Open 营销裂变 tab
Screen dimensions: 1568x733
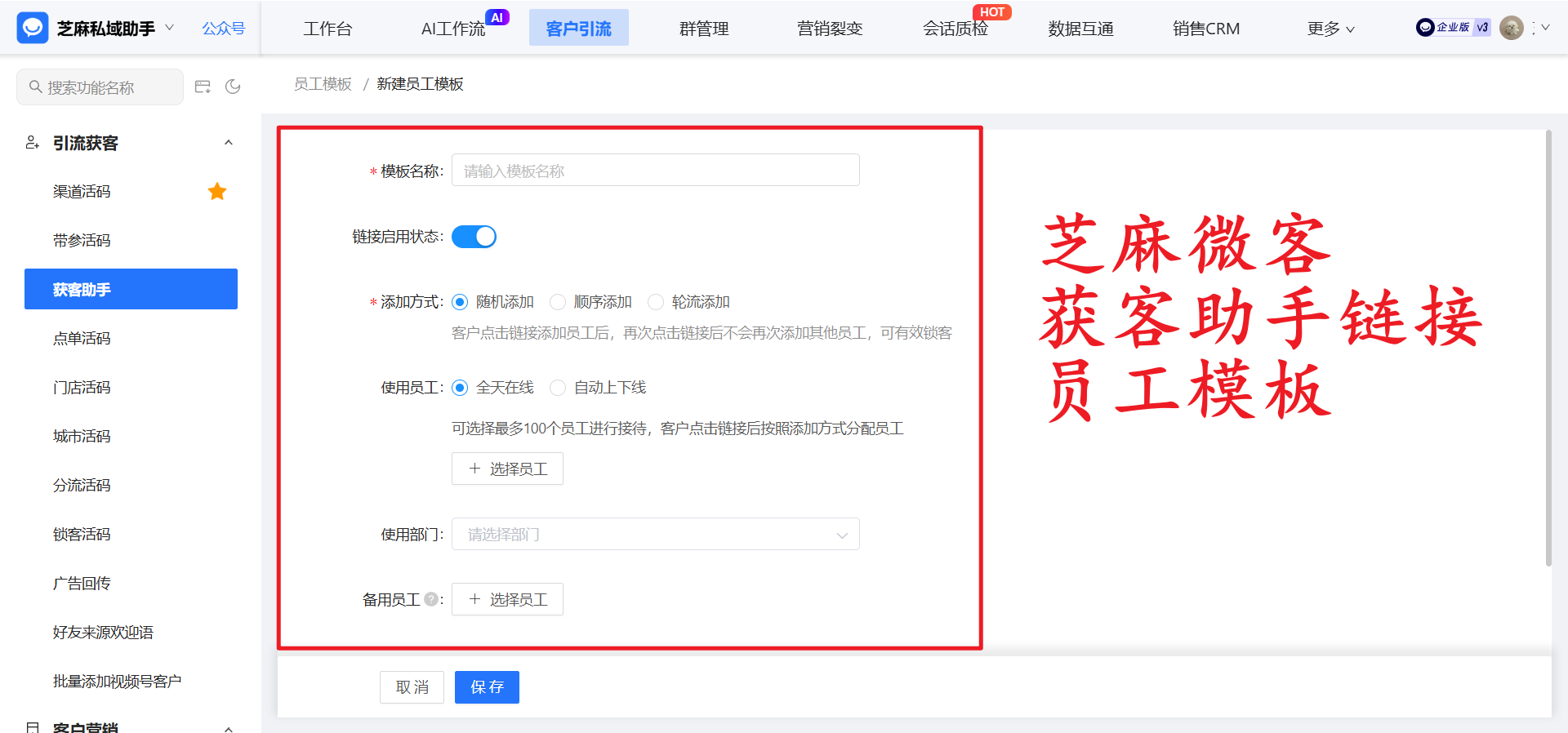(x=830, y=29)
